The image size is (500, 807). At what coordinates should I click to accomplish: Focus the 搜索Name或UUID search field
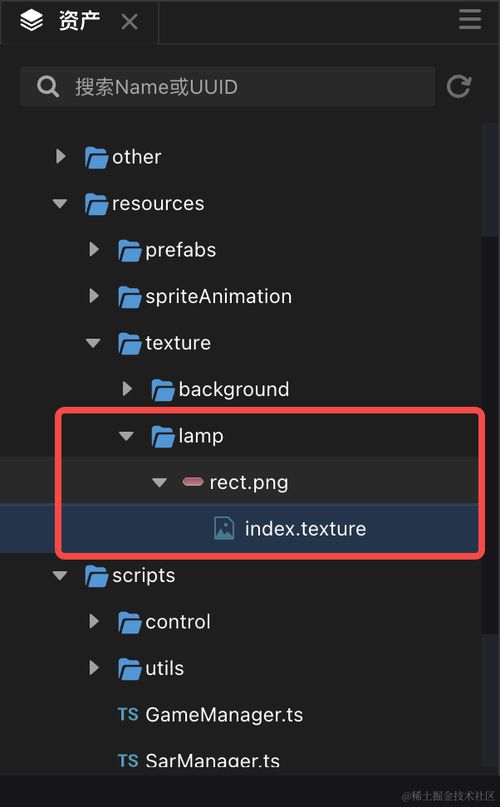228,86
